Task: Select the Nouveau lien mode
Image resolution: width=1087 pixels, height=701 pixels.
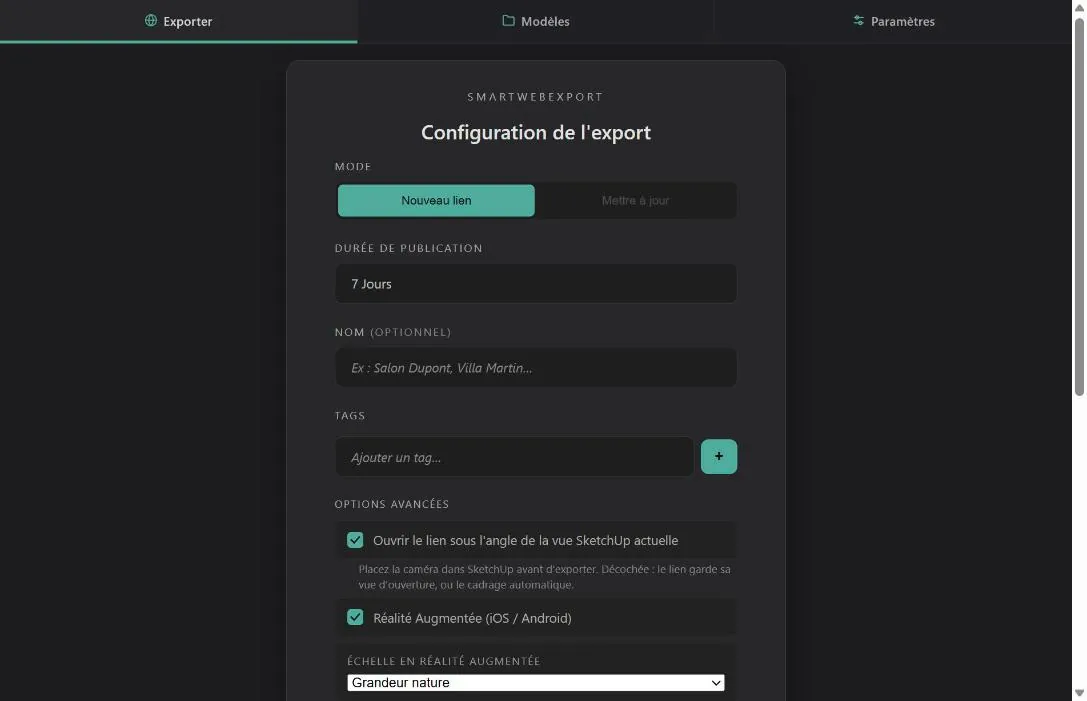Action: tap(436, 200)
